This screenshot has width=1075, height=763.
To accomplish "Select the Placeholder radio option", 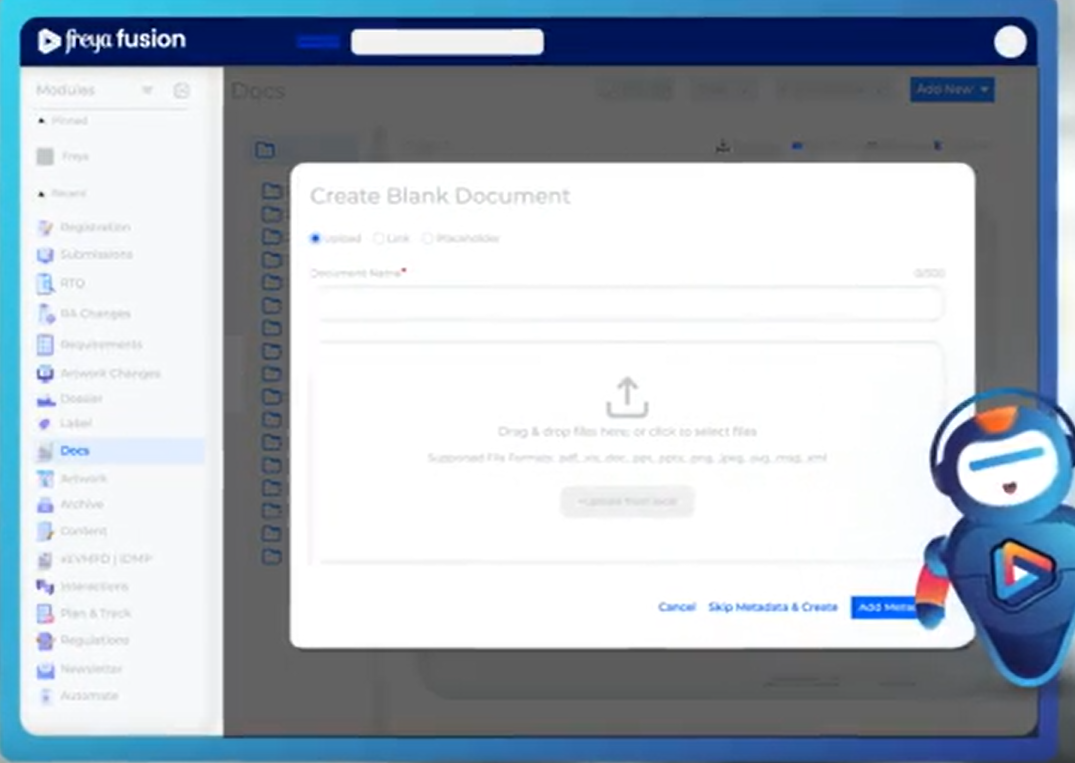I will 428,239.
